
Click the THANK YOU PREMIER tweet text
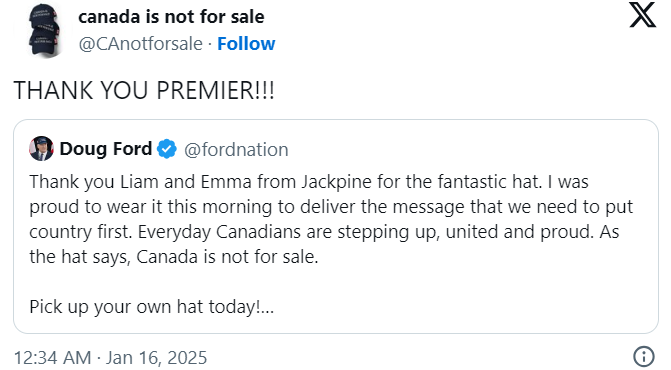pos(144,90)
